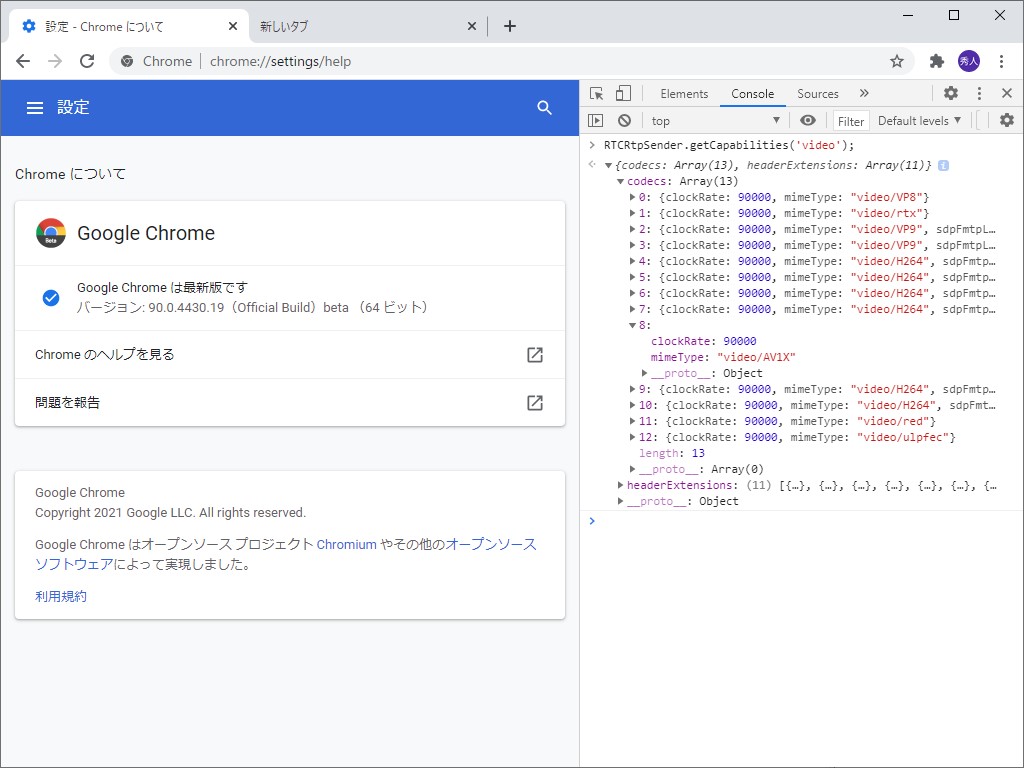
Task: Expand the headerExtensions array
Action: coord(621,485)
